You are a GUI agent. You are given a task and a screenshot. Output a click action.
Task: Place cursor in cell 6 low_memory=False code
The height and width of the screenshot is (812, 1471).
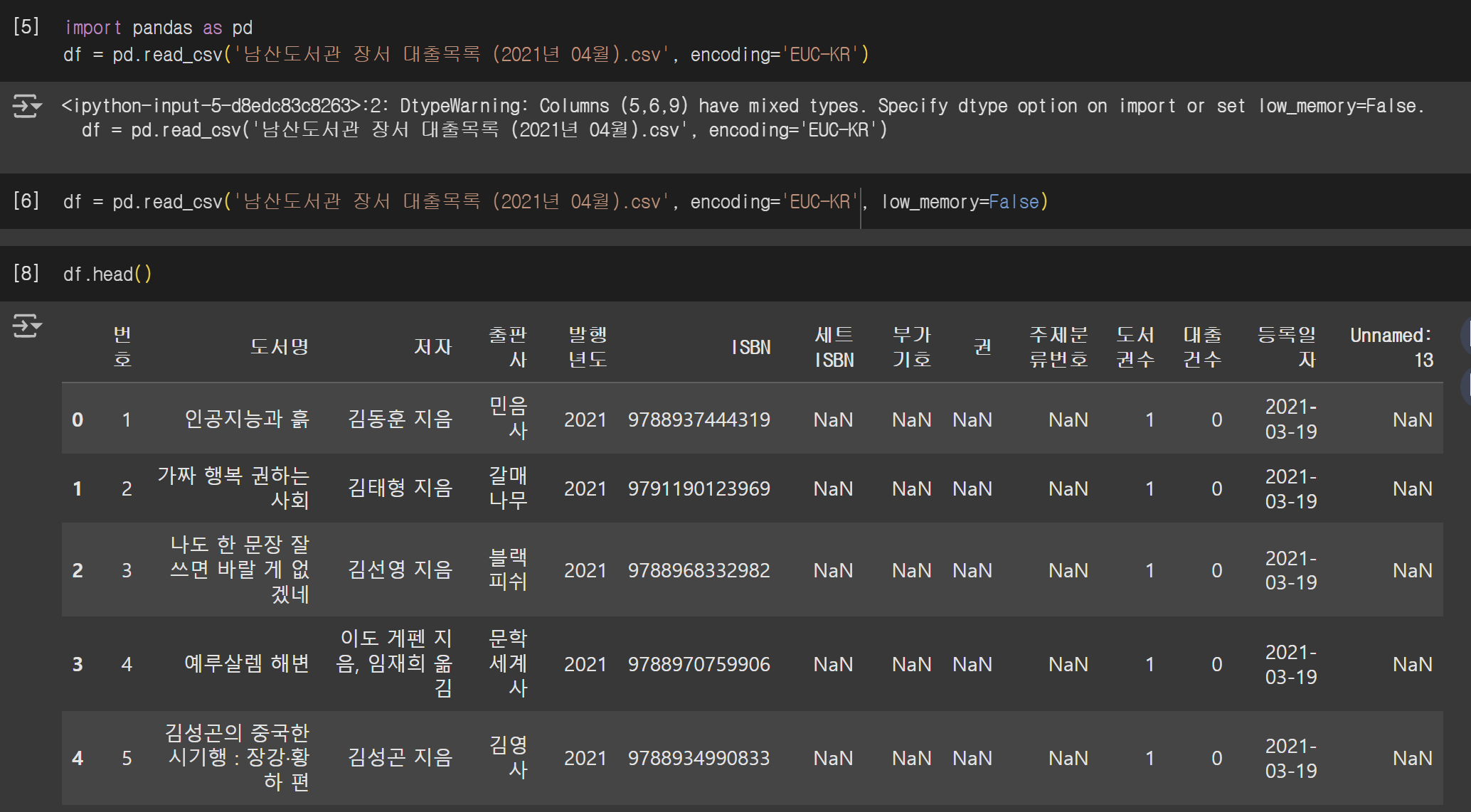pos(965,202)
